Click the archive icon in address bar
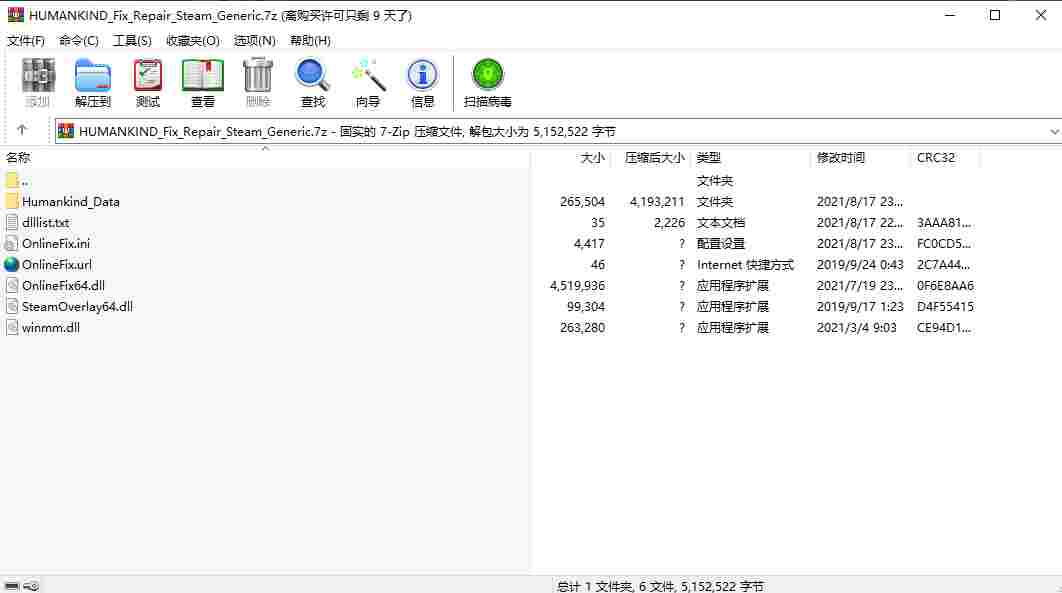Image resolution: width=1062 pixels, height=593 pixels. click(x=66, y=131)
